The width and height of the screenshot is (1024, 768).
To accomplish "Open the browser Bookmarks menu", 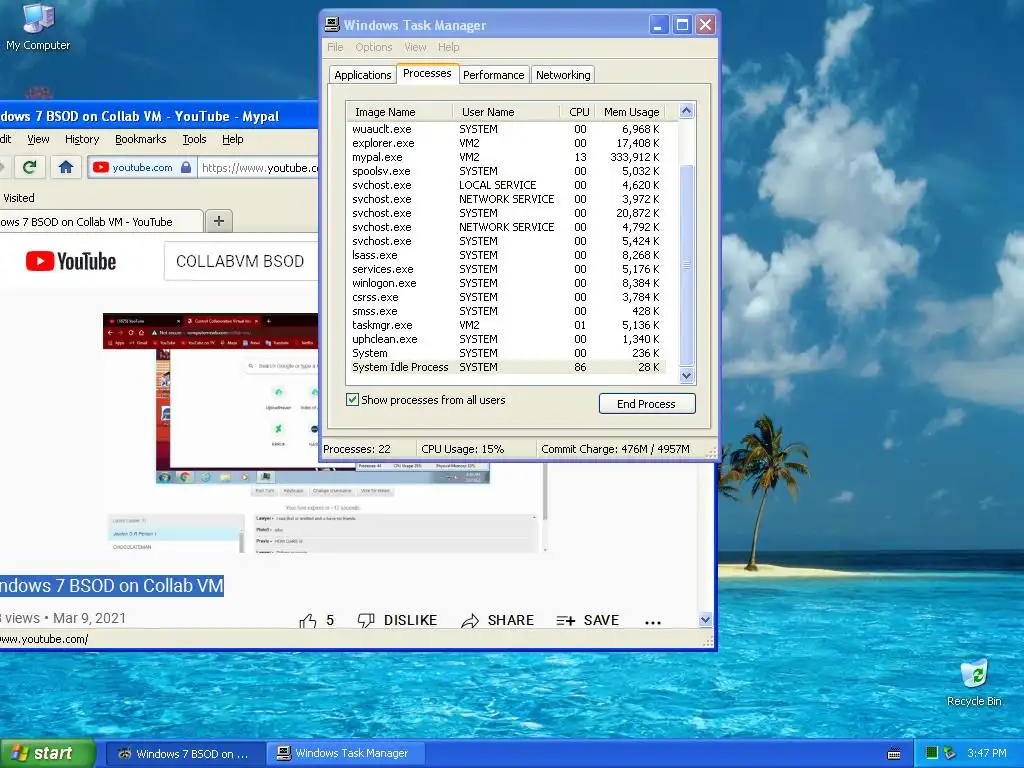I will (x=140, y=139).
